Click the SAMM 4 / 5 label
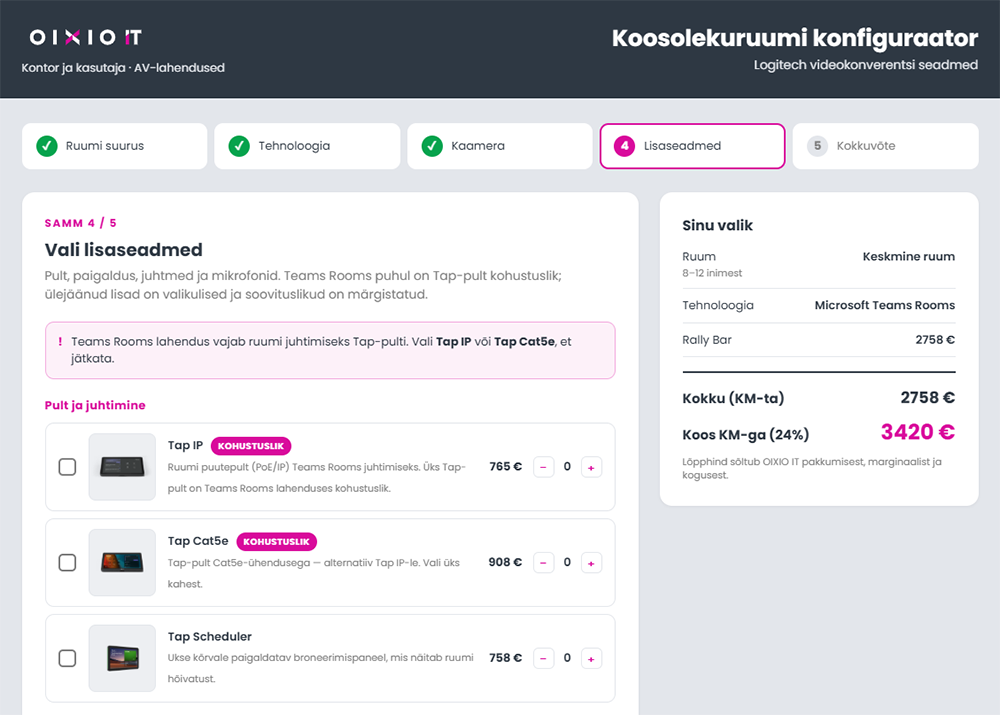This screenshot has height=715, width=1000. (80, 223)
